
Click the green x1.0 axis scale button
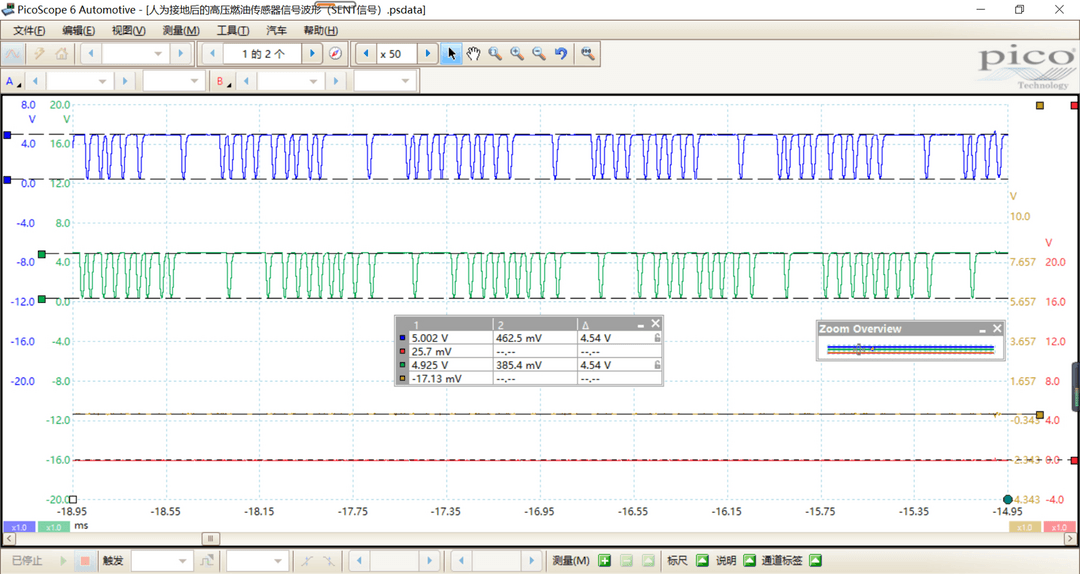coord(53,527)
